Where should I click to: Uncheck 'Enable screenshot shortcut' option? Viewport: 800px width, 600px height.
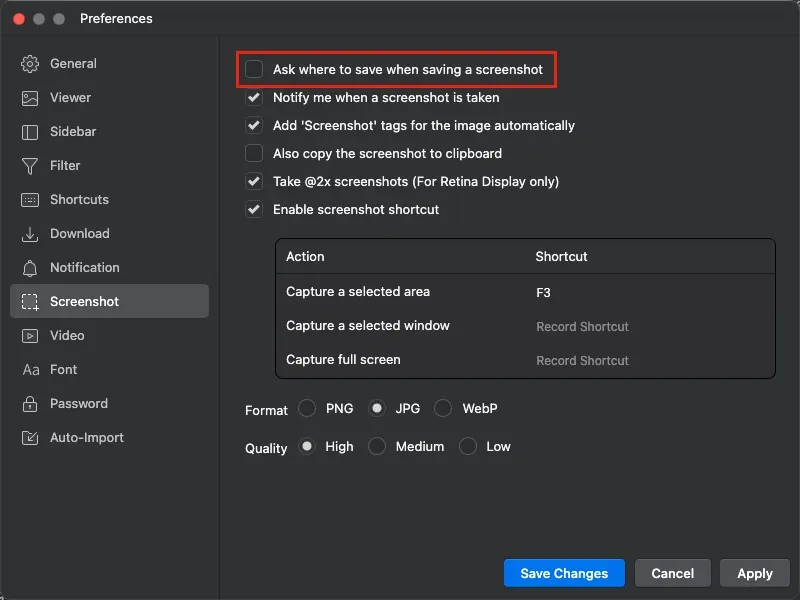[254, 210]
